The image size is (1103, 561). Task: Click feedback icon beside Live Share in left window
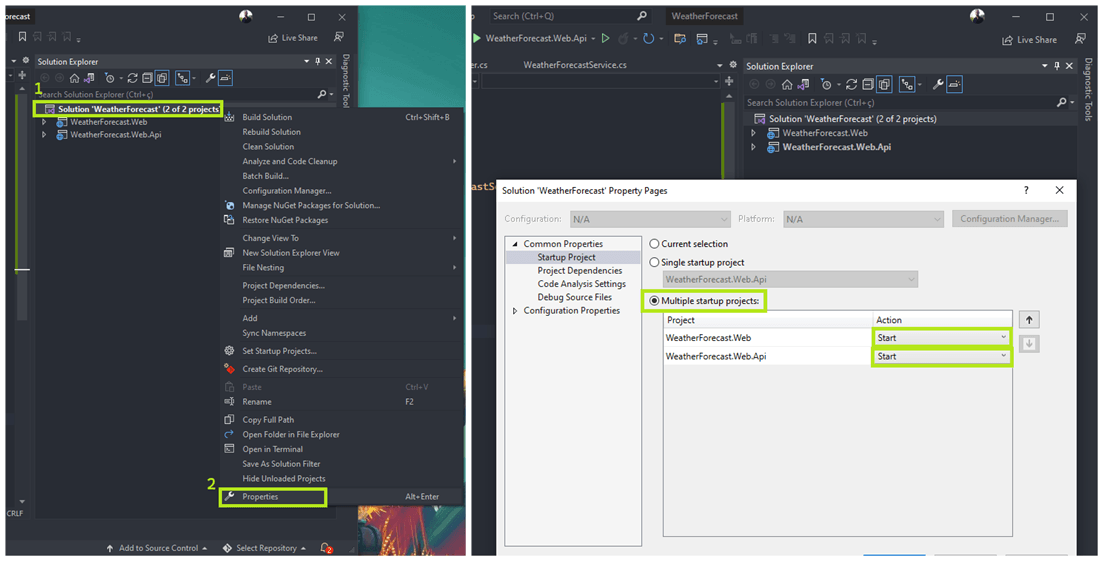pos(339,37)
